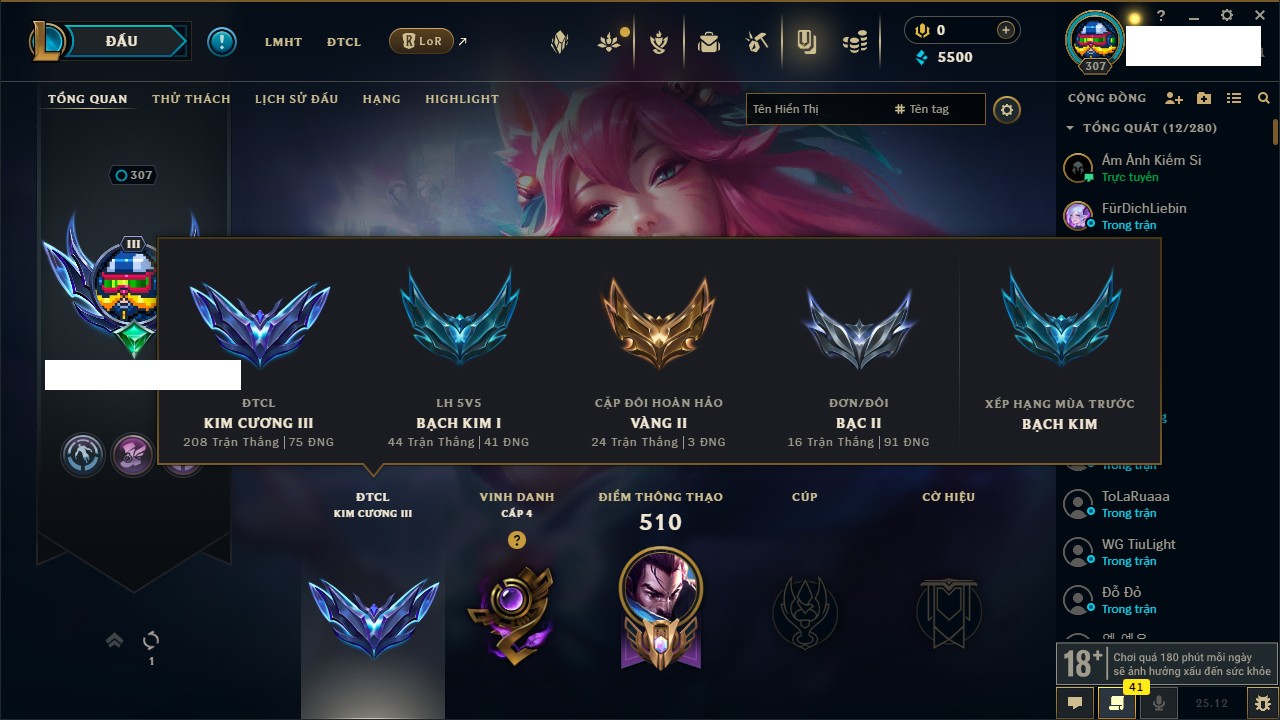Open the Collection cards icon

tap(806, 42)
